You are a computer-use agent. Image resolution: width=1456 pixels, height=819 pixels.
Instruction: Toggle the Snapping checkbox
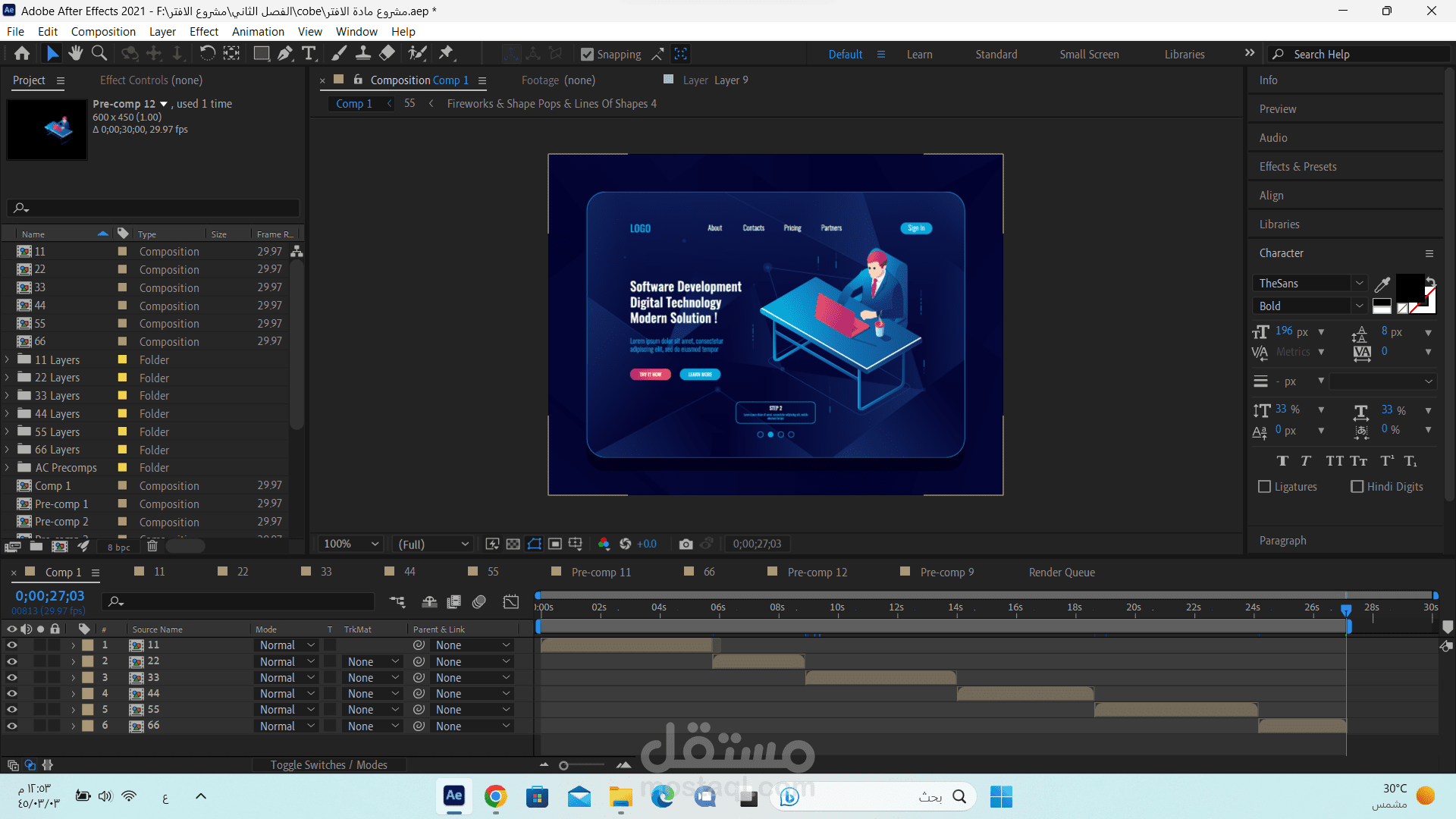coord(587,55)
